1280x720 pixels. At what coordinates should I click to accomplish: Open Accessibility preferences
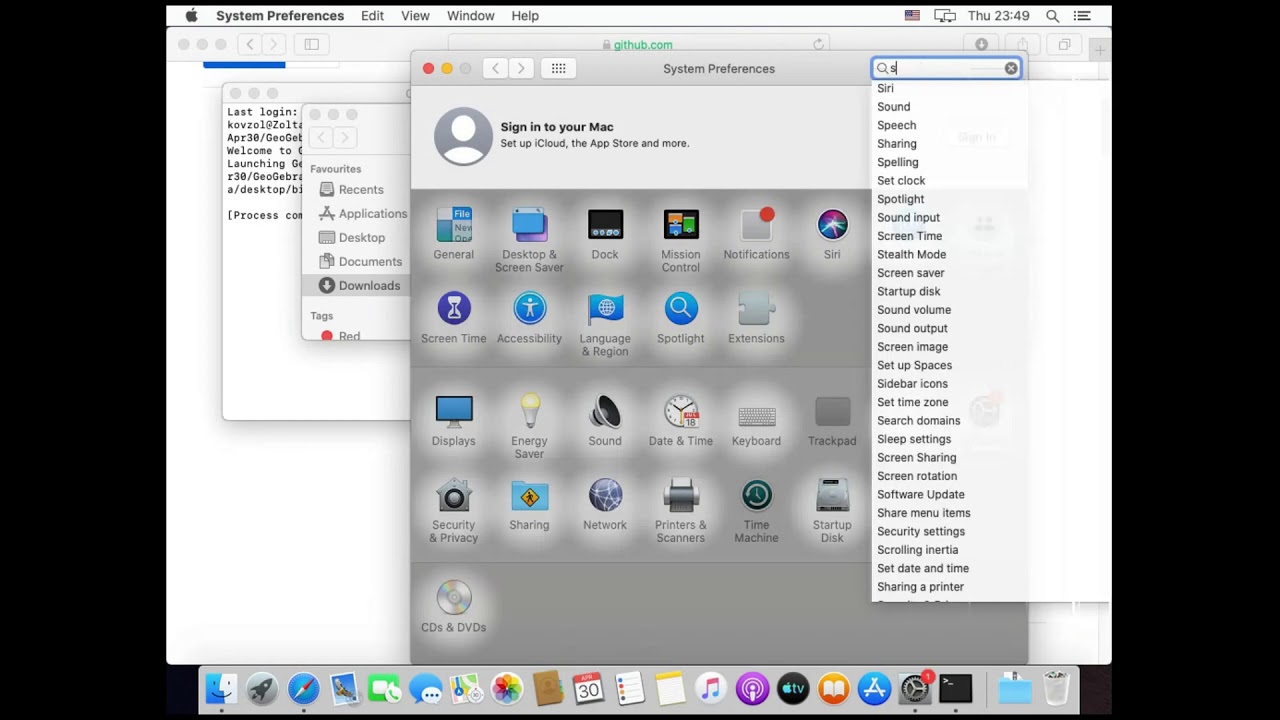pos(529,308)
